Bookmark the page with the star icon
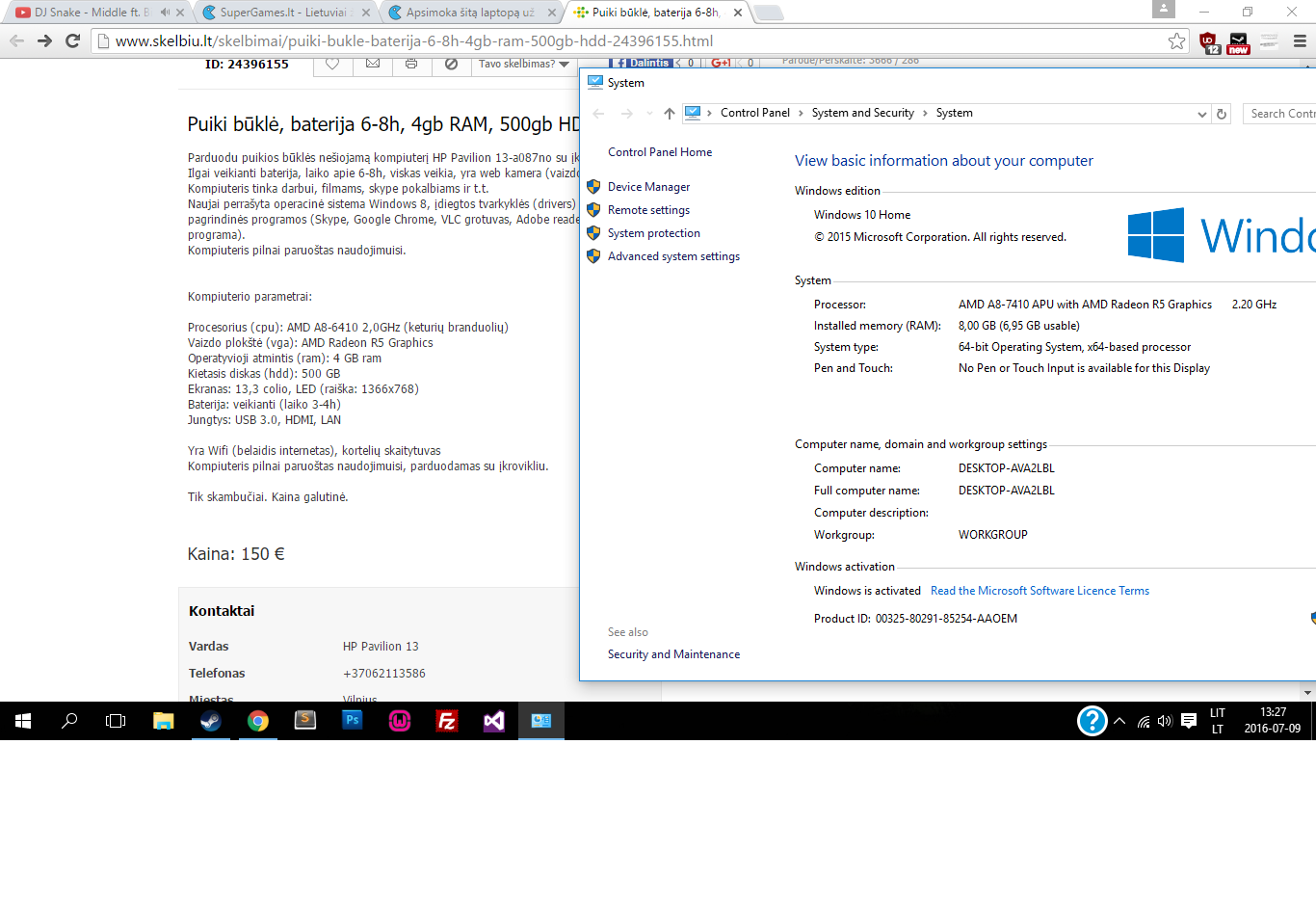 (x=1176, y=40)
